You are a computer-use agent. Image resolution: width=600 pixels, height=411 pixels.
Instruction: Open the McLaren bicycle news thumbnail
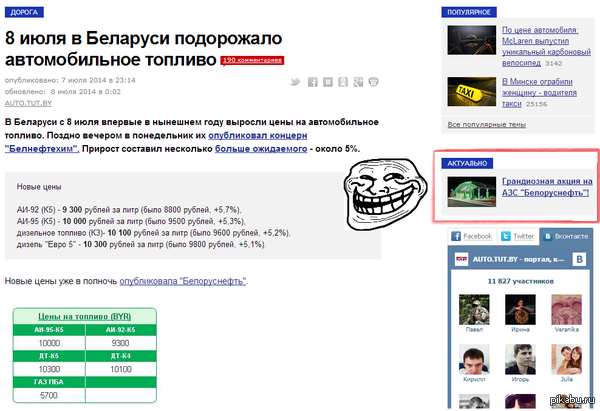coord(469,39)
